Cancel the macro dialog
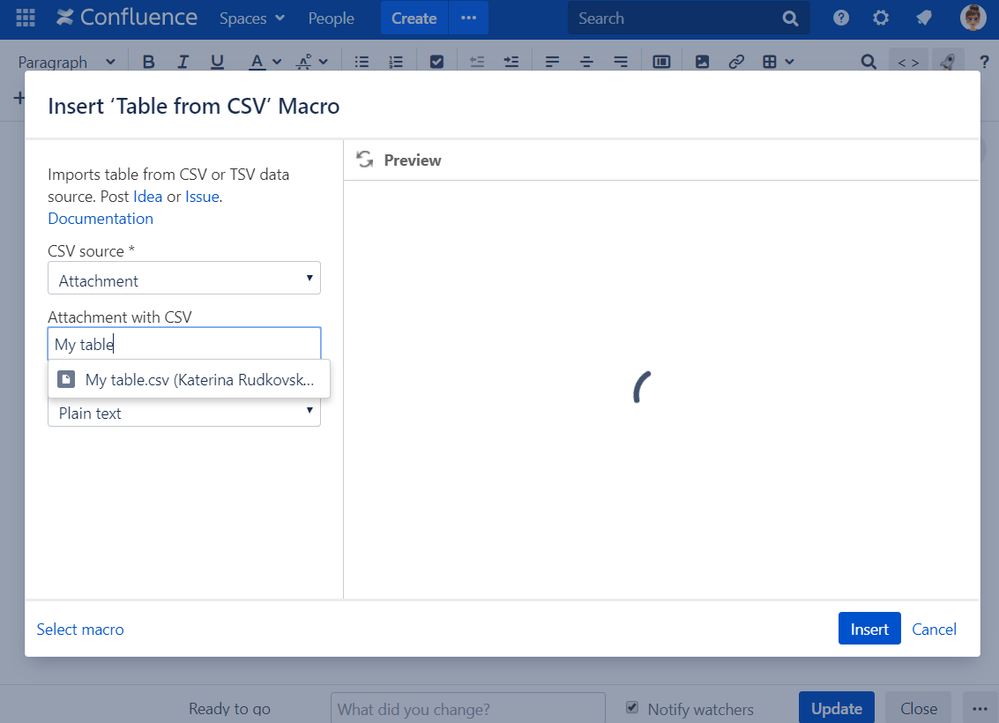 934,629
